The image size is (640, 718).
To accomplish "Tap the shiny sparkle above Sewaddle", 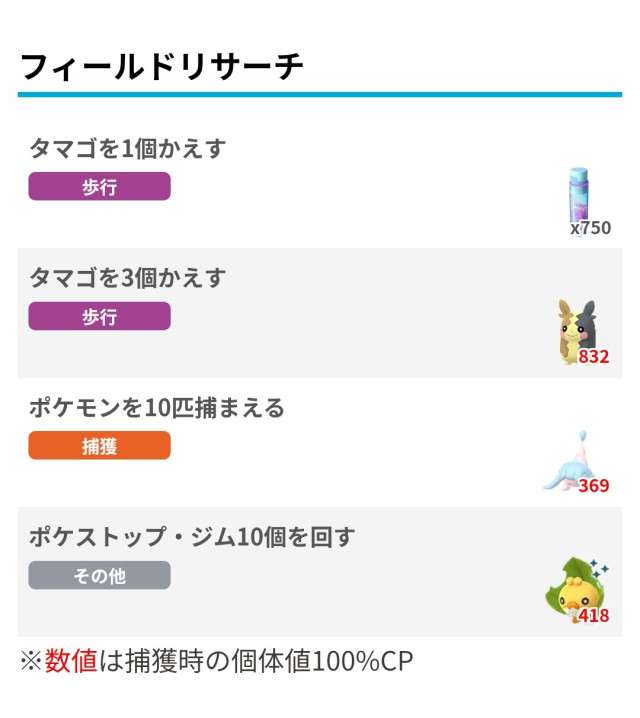I will (598, 568).
